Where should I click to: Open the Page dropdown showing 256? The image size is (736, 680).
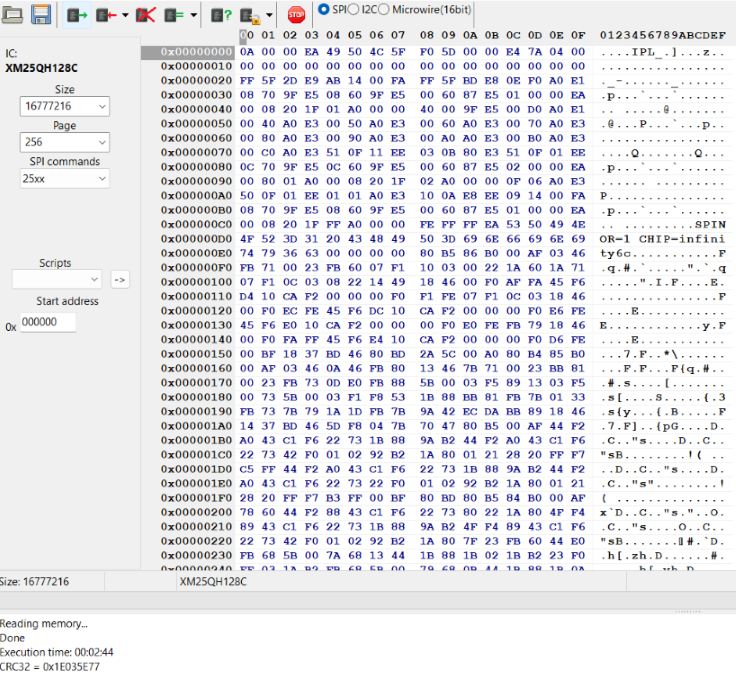[x=65, y=142]
